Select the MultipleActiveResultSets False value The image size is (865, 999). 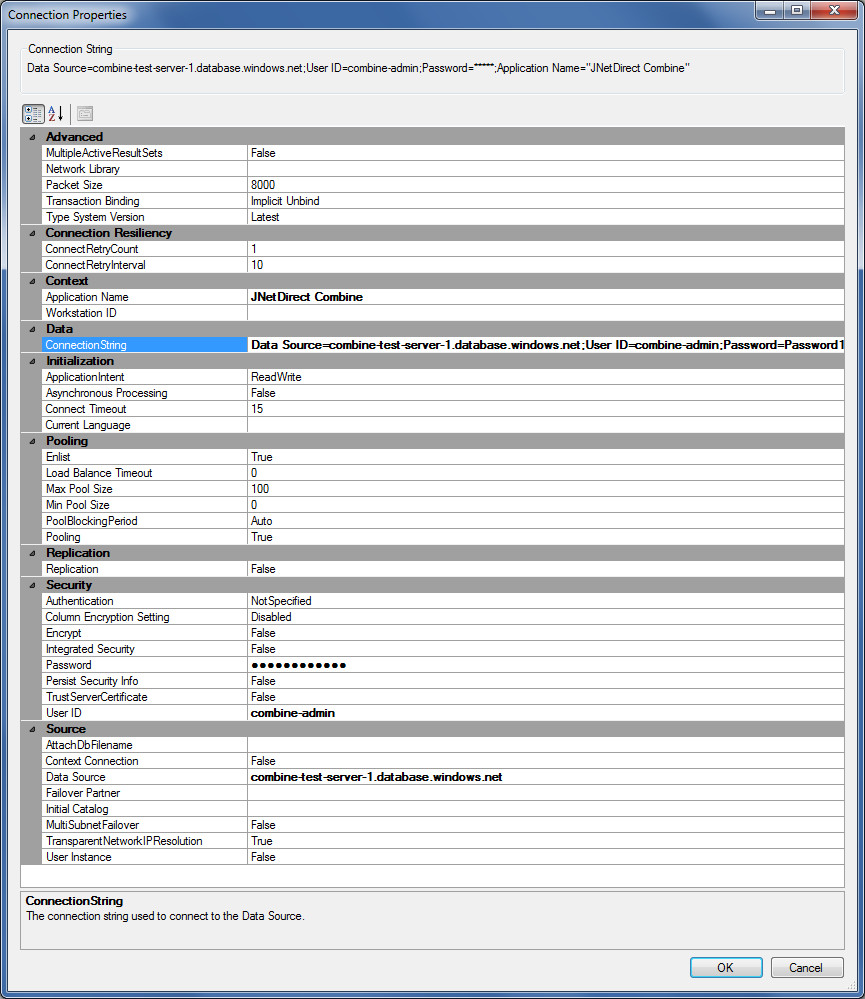[x=545, y=153]
